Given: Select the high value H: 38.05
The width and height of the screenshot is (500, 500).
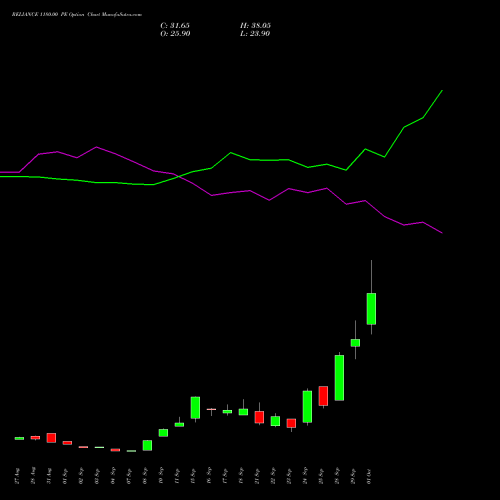Looking at the screenshot, I should click(x=255, y=26).
